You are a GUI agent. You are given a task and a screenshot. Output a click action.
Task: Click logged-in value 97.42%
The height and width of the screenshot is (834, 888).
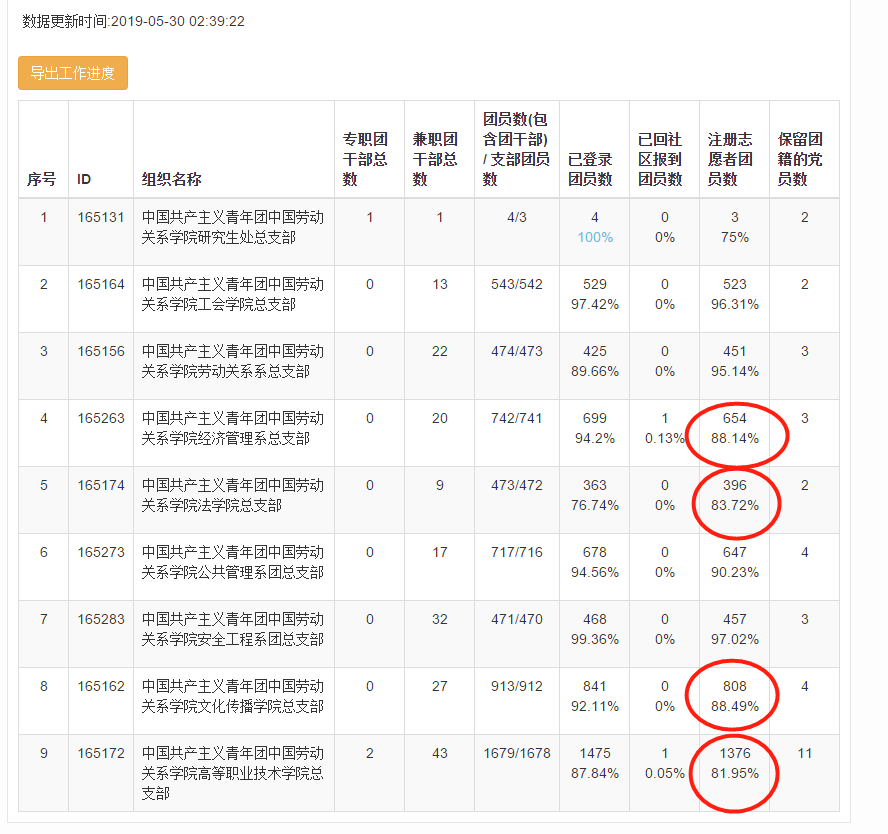coord(595,305)
